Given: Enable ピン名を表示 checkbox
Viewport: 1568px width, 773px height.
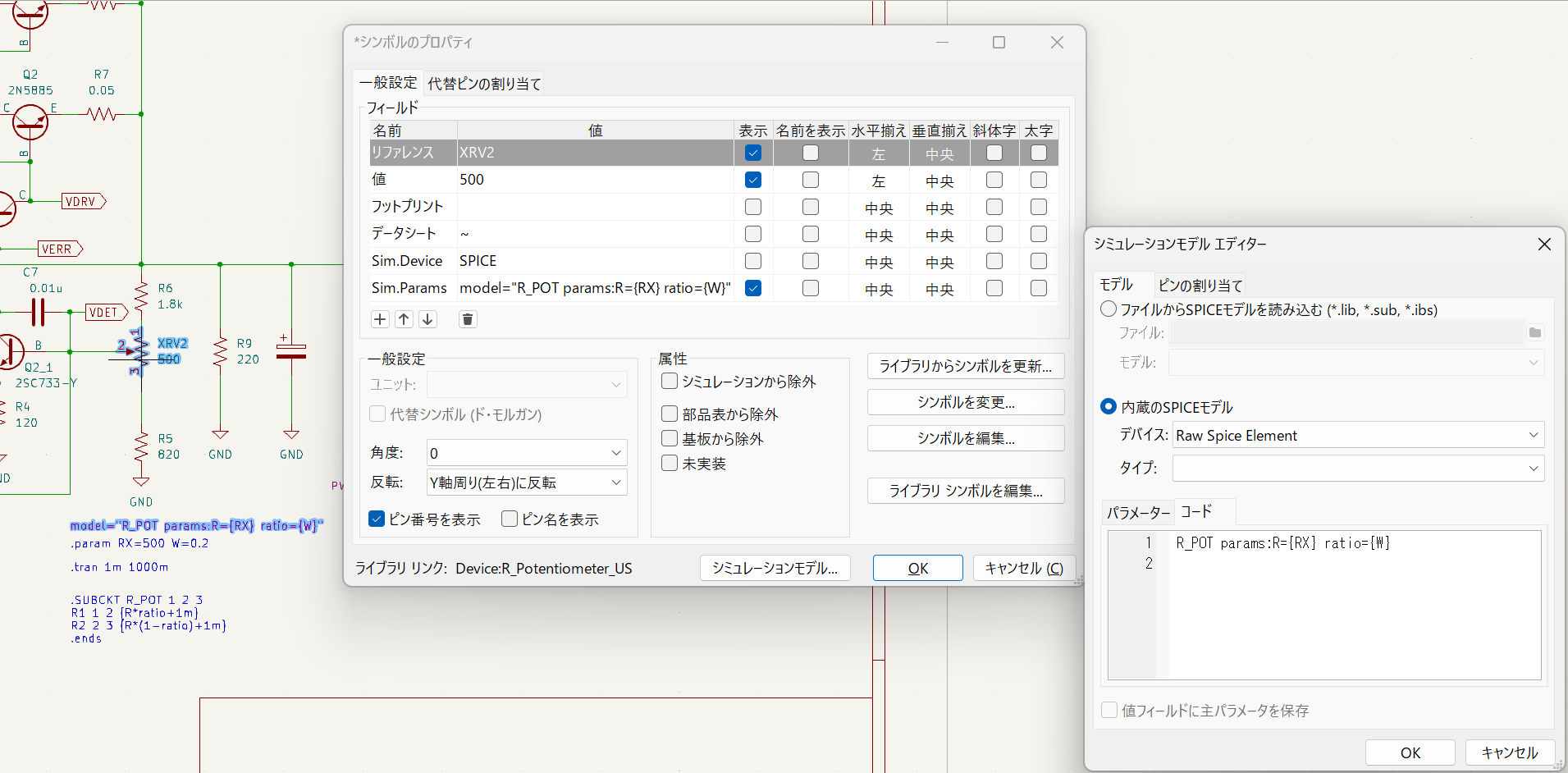Looking at the screenshot, I should pos(510,519).
